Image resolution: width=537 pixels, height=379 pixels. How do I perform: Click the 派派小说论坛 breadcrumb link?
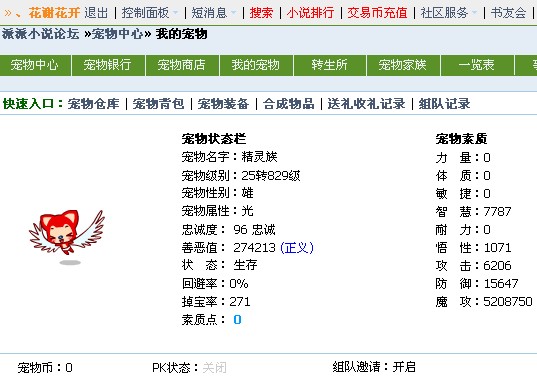40,34
